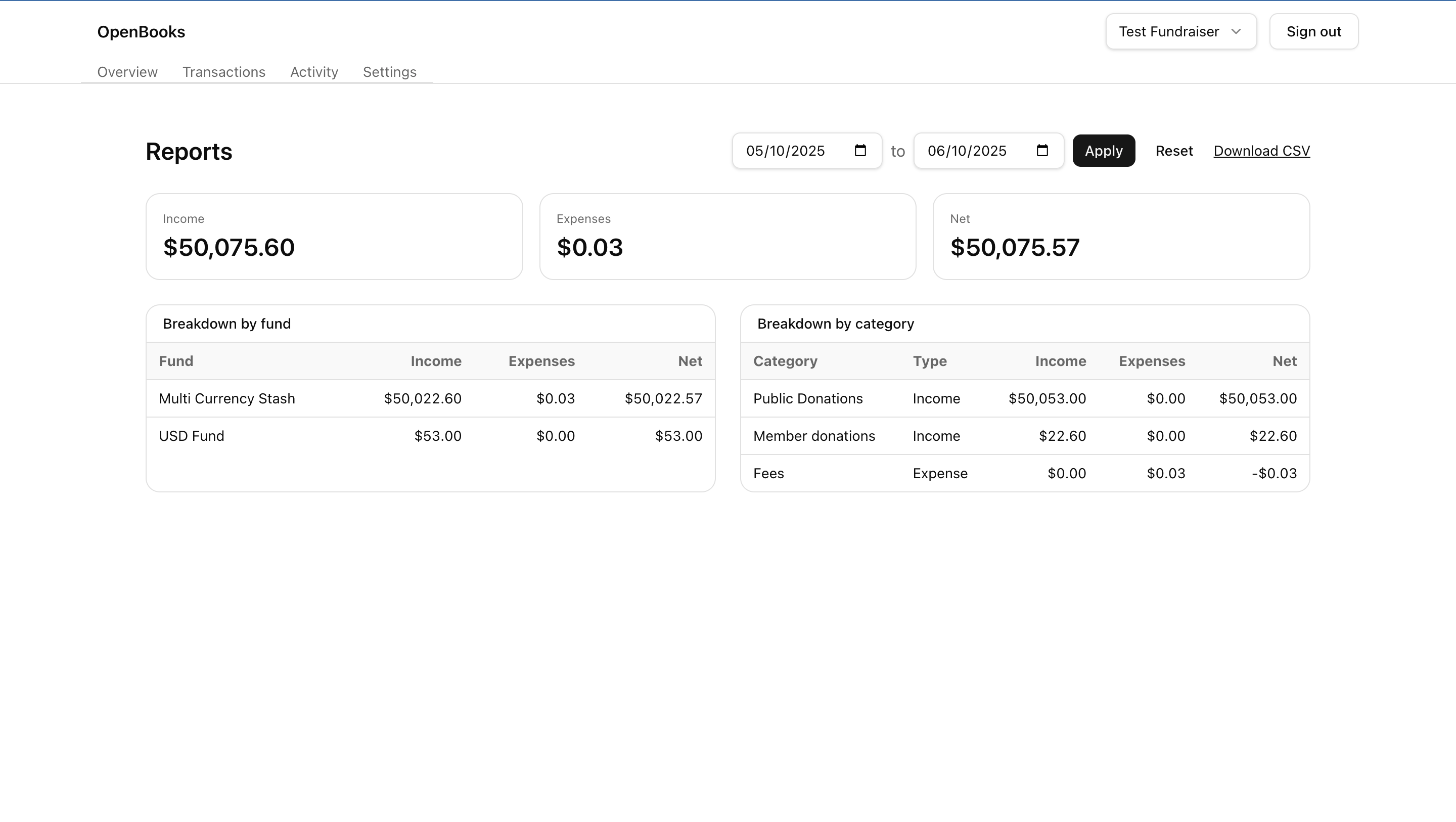1456x822 pixels.
Task: Click the Test Fundraiser chevron arrow
Action: click(1236, 32)
